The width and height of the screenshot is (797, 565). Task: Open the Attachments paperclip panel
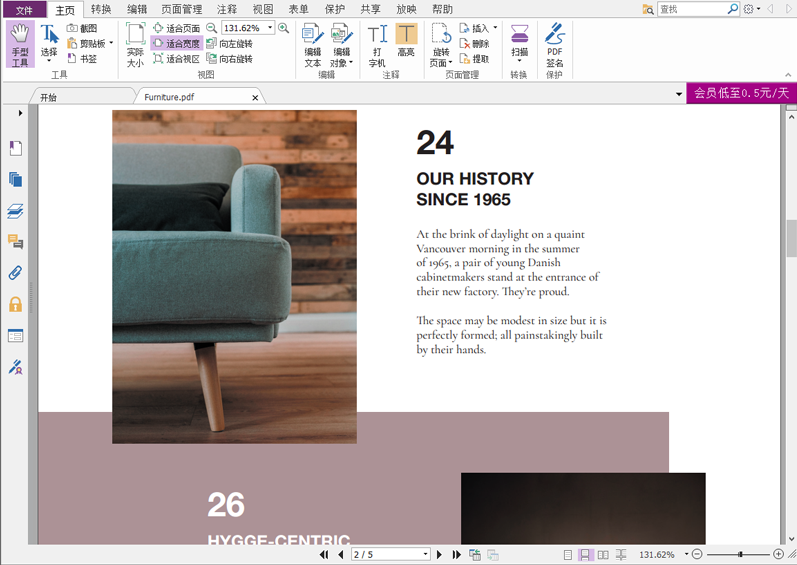click(x=15, y=273)
